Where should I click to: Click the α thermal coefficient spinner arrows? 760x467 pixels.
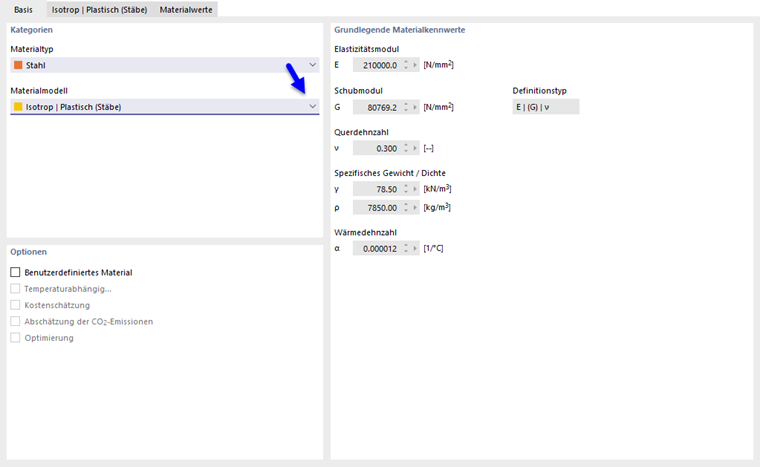click(406, 248)
